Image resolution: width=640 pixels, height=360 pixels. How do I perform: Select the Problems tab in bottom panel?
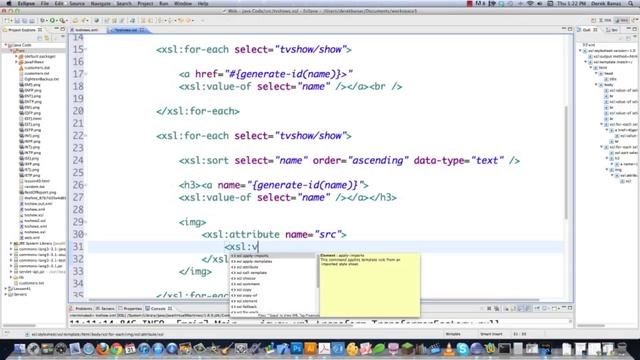click(81, 309)
